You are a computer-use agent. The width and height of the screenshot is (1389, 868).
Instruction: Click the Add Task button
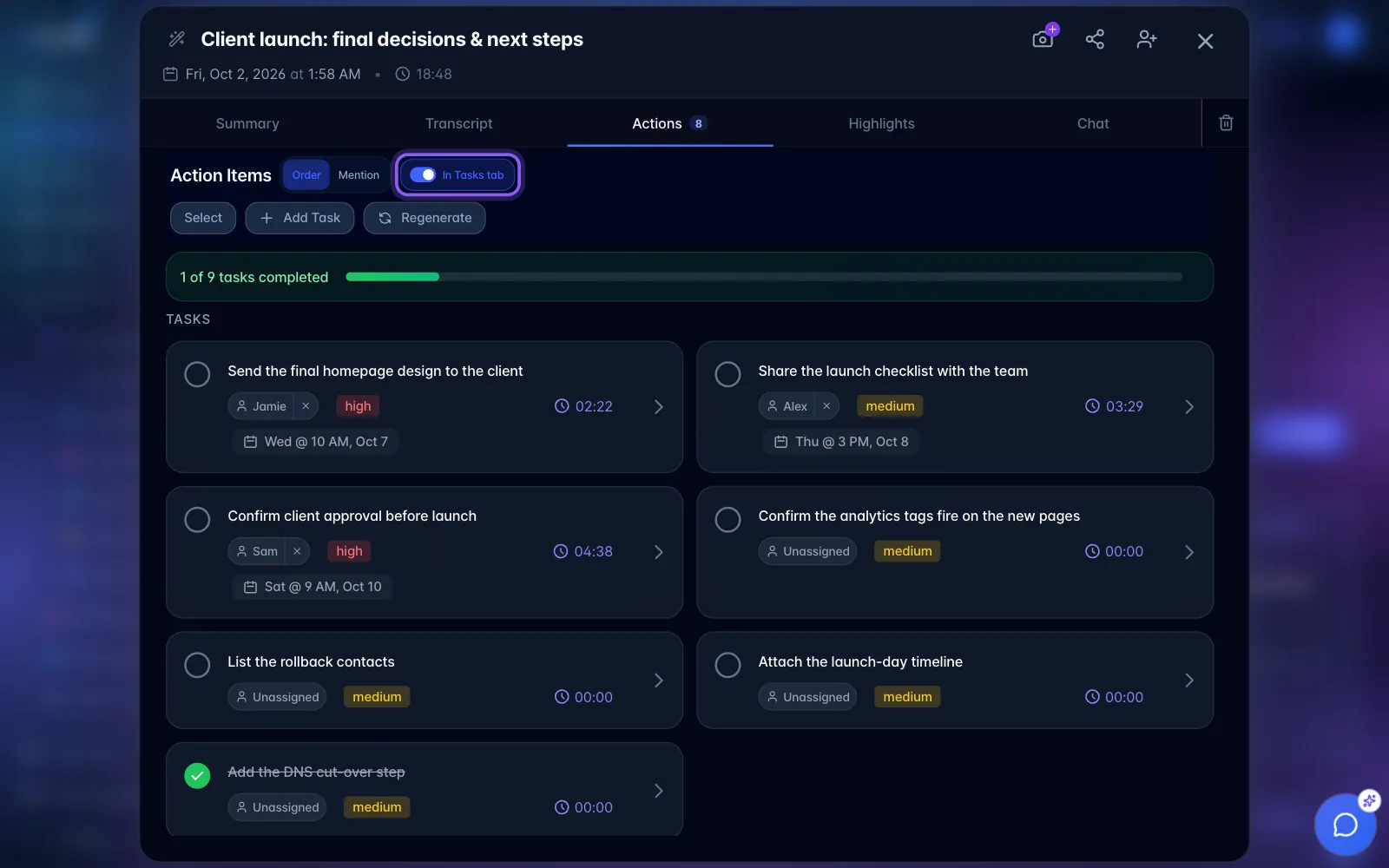click(x=300, y=218)
